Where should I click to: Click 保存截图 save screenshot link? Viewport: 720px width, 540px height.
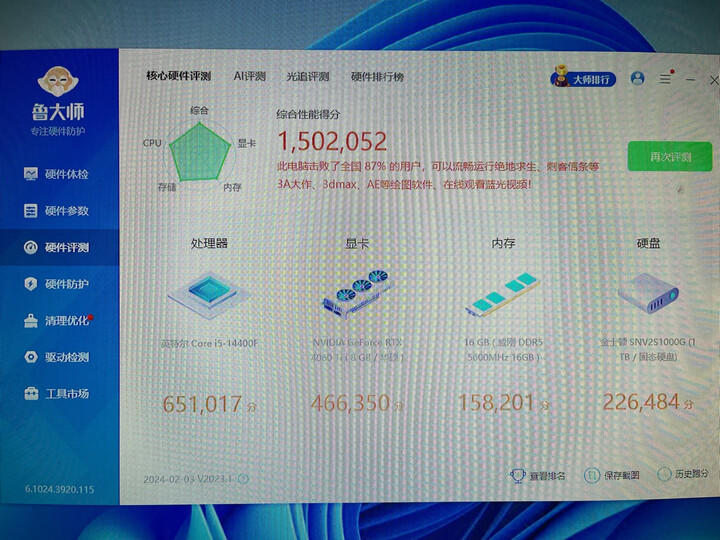pos(621,475)
